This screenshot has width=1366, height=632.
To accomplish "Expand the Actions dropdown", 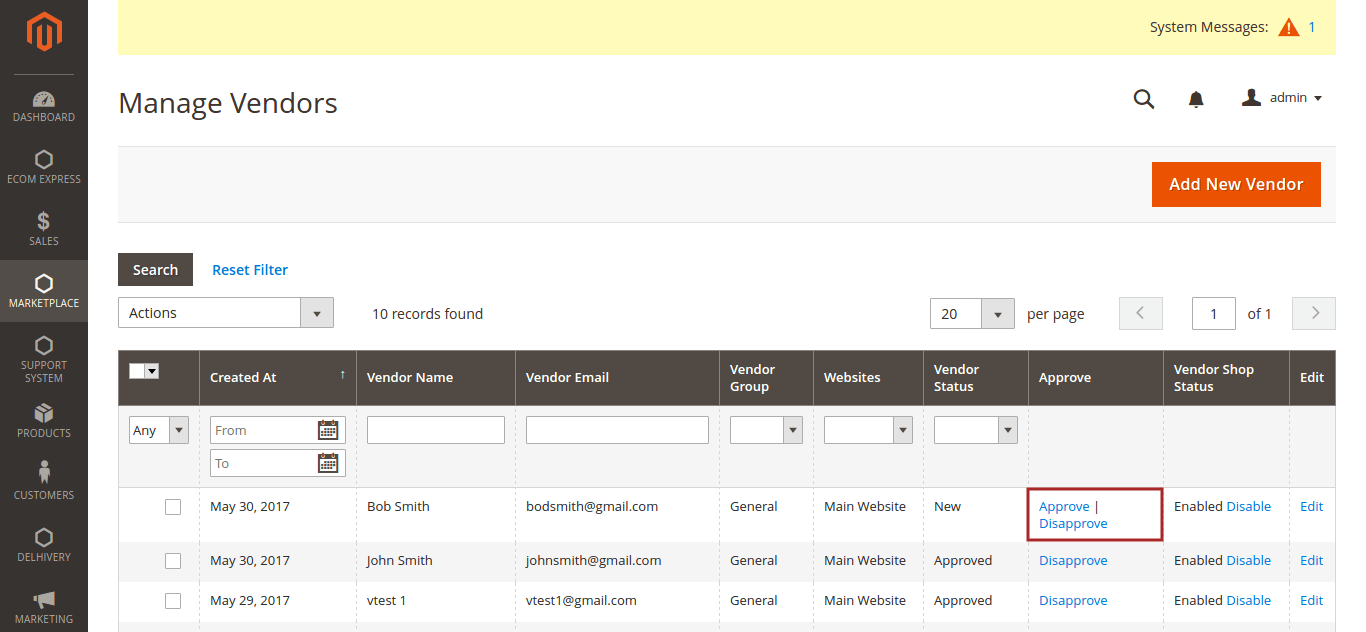I will click(226, 313).
